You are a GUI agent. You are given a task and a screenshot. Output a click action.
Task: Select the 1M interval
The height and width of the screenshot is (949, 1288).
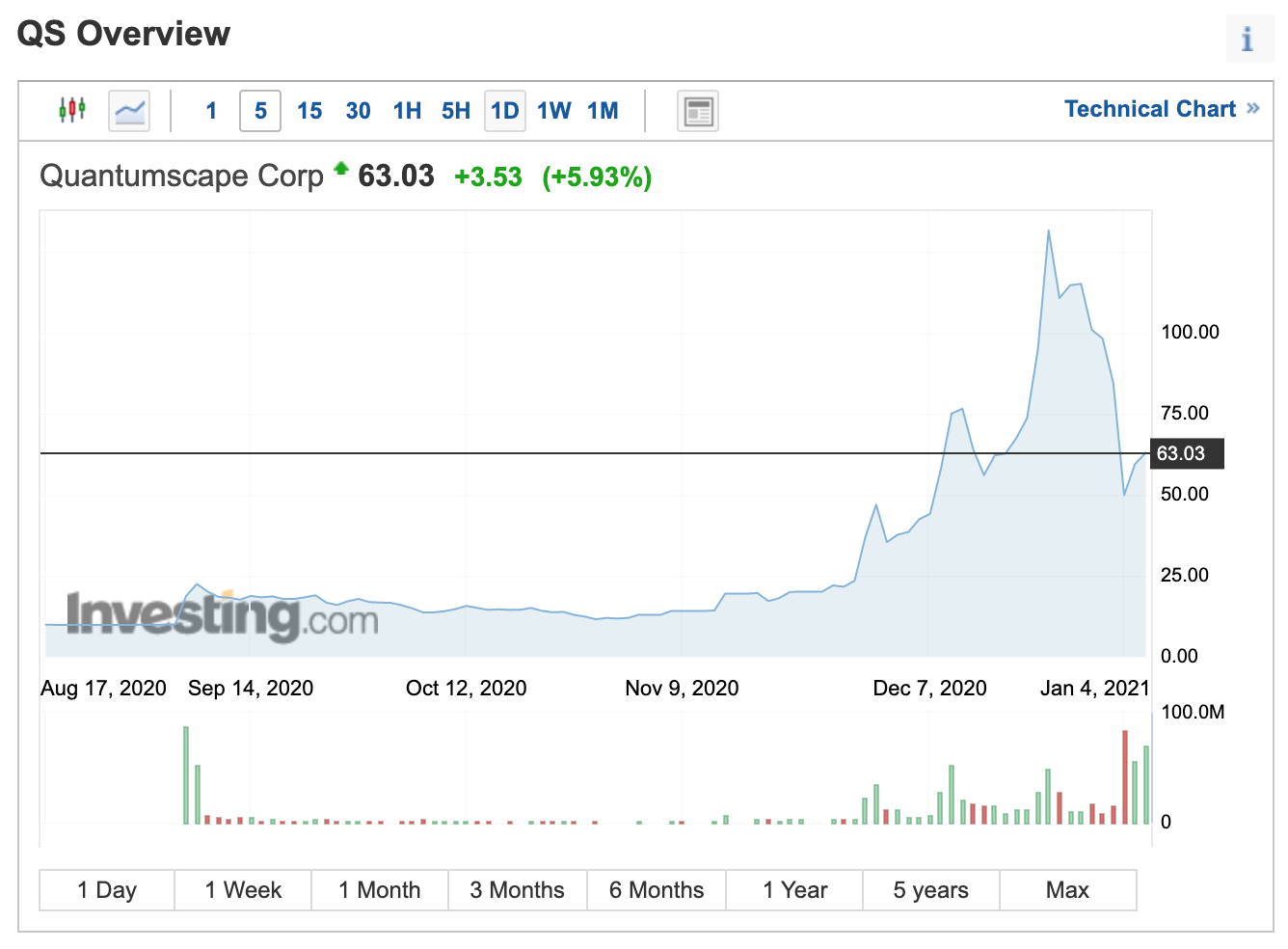(x=604, y=111)
